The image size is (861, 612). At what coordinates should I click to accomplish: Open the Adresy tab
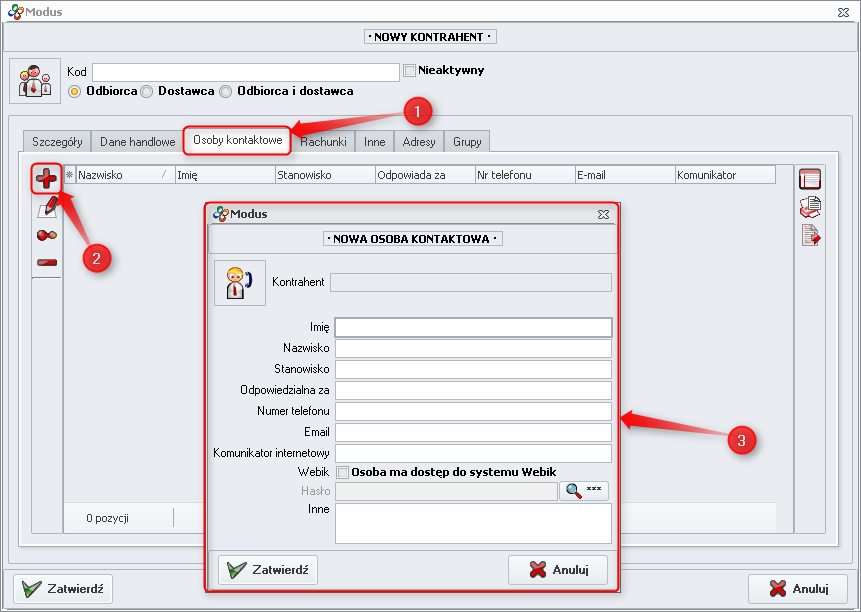point(419,142)
